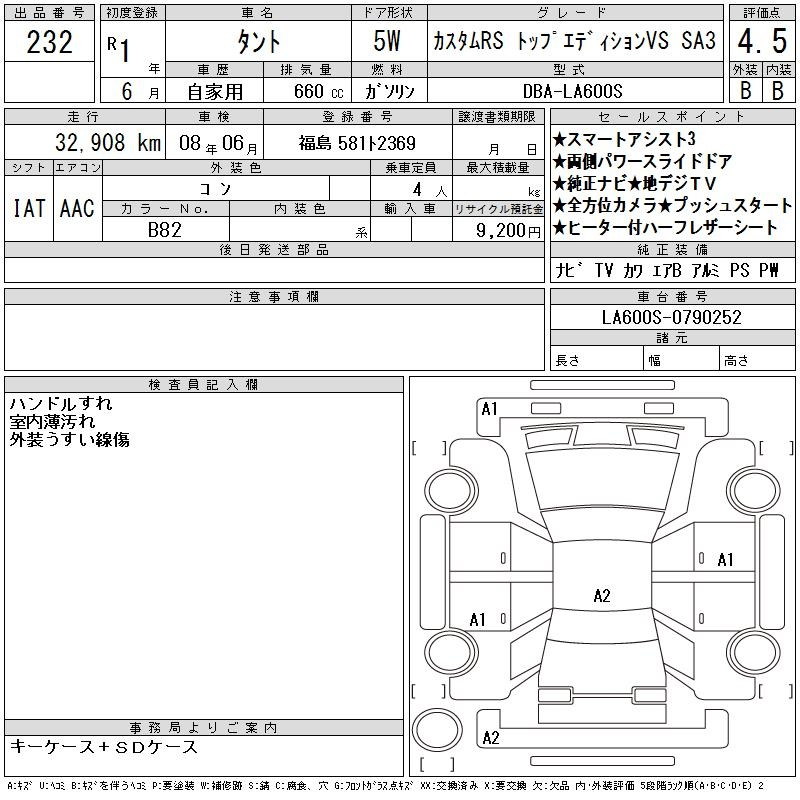Viewport: 800px width, 800px height.
Task: Select inspector note 外装うすい線傷
Action: [69, 439]
